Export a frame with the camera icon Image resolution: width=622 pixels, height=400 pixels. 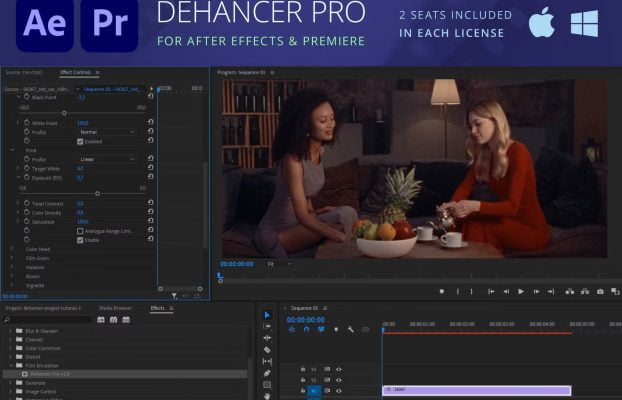click(600, 291)
